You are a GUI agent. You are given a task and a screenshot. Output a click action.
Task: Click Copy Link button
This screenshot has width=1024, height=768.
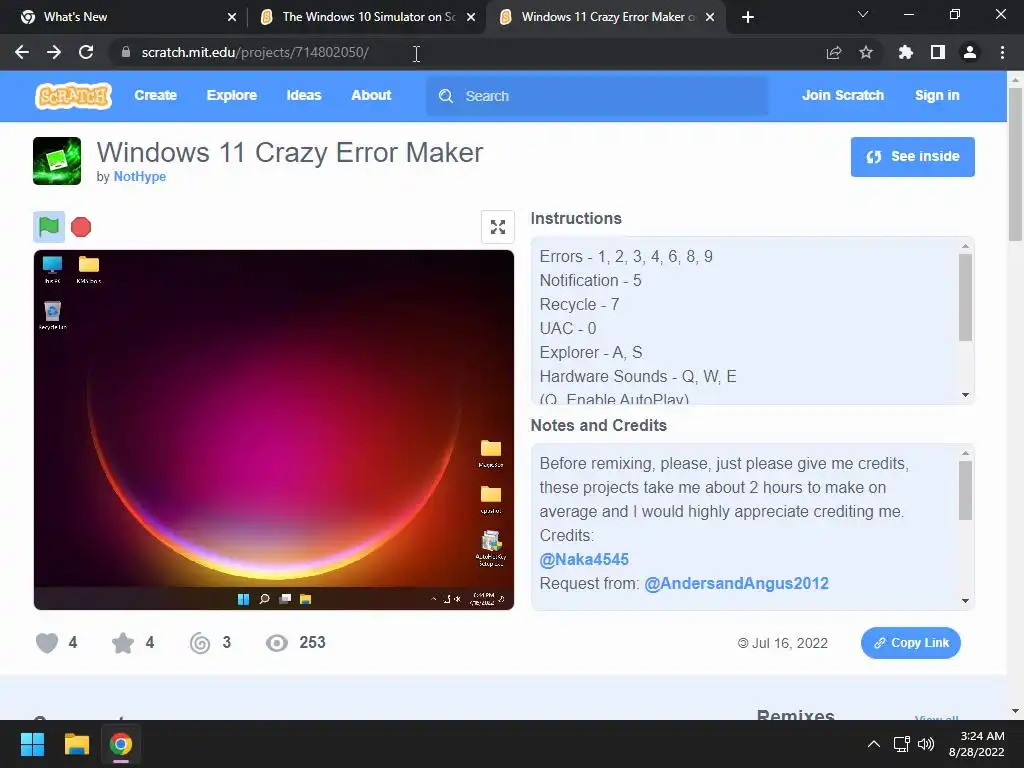tap(910, 643)
